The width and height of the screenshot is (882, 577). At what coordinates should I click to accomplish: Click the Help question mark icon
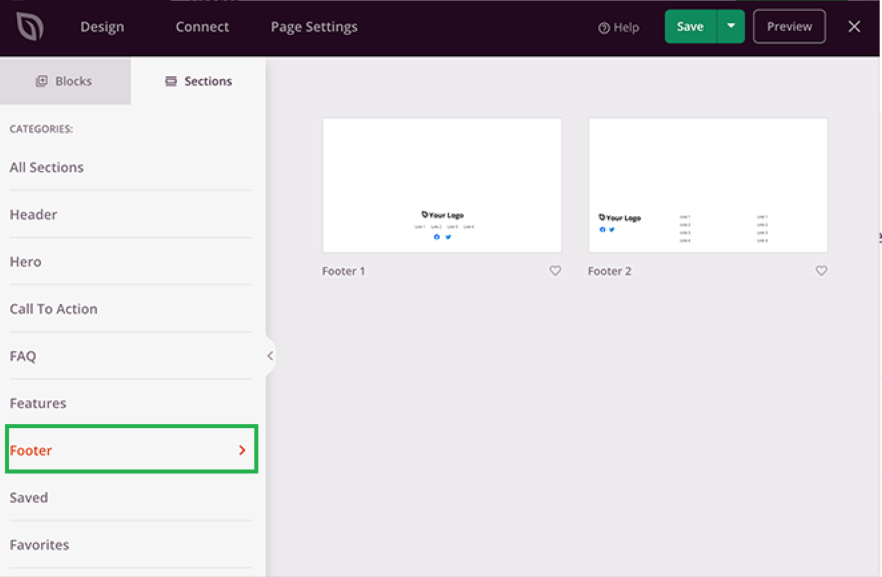click(604, 28)
